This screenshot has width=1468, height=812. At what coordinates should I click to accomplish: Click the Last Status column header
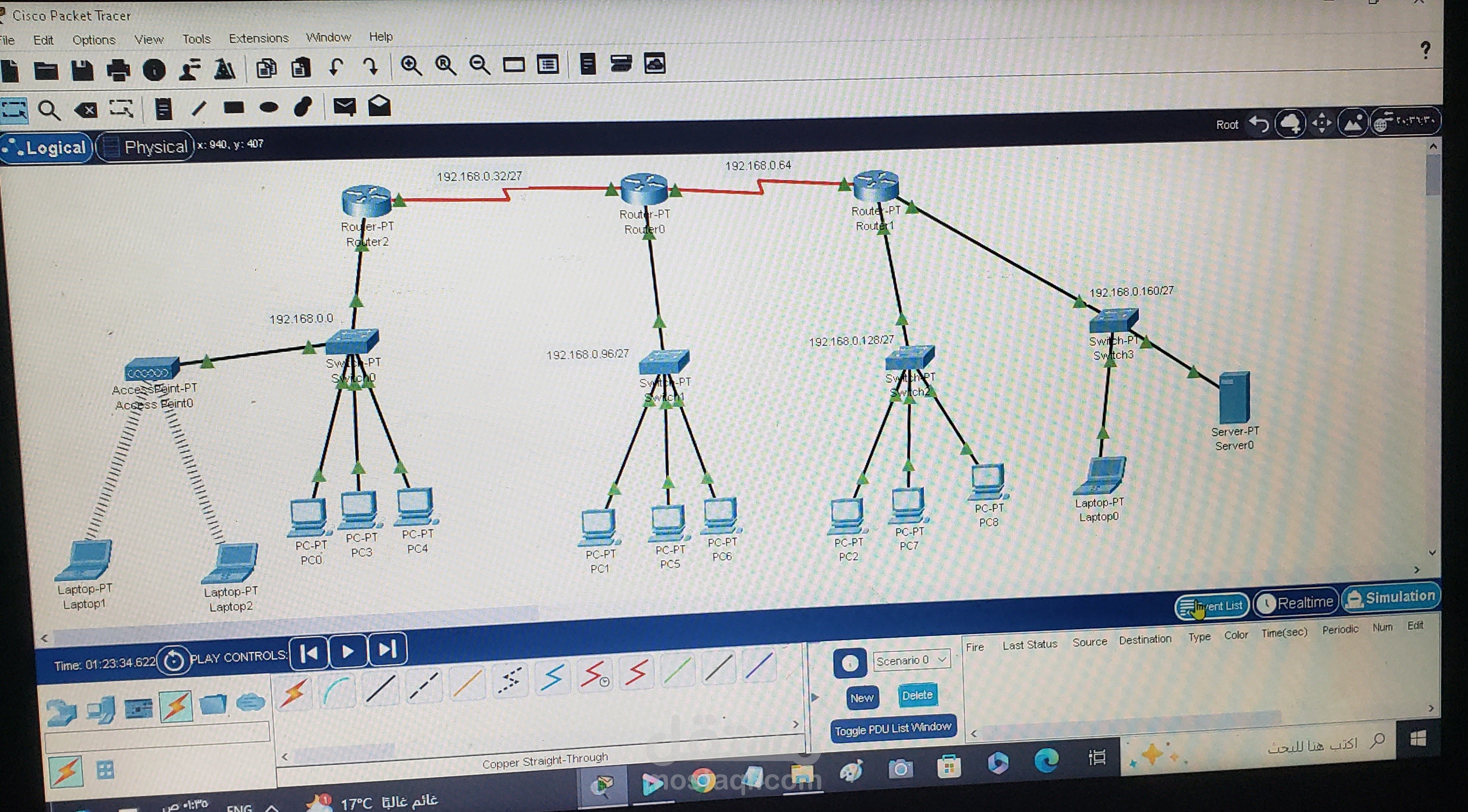coord(1030,644)
